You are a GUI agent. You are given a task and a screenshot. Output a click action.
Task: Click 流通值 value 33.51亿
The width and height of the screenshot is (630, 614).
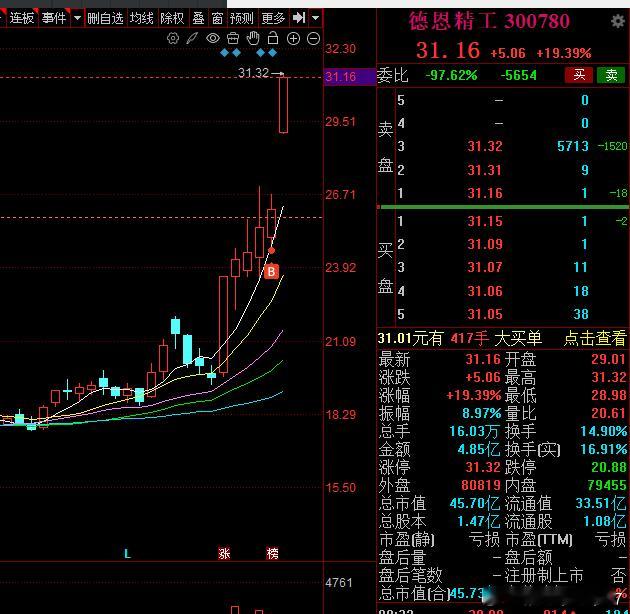(601, 503)
